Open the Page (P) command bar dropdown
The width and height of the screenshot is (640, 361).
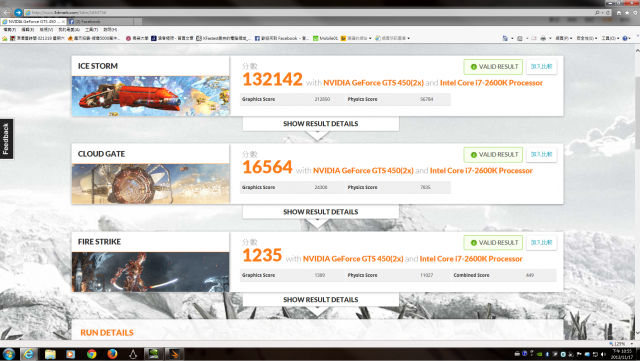pyautogui.click(x=564, y=38)
